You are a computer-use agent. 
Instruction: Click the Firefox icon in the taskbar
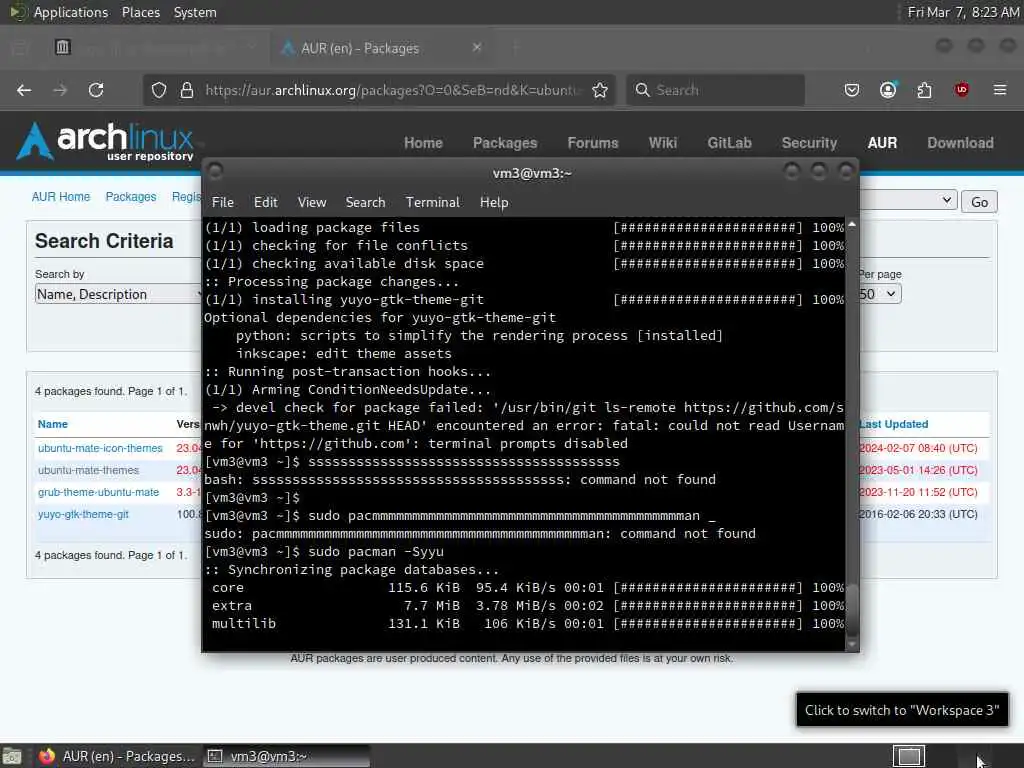(x=47, y=756)
